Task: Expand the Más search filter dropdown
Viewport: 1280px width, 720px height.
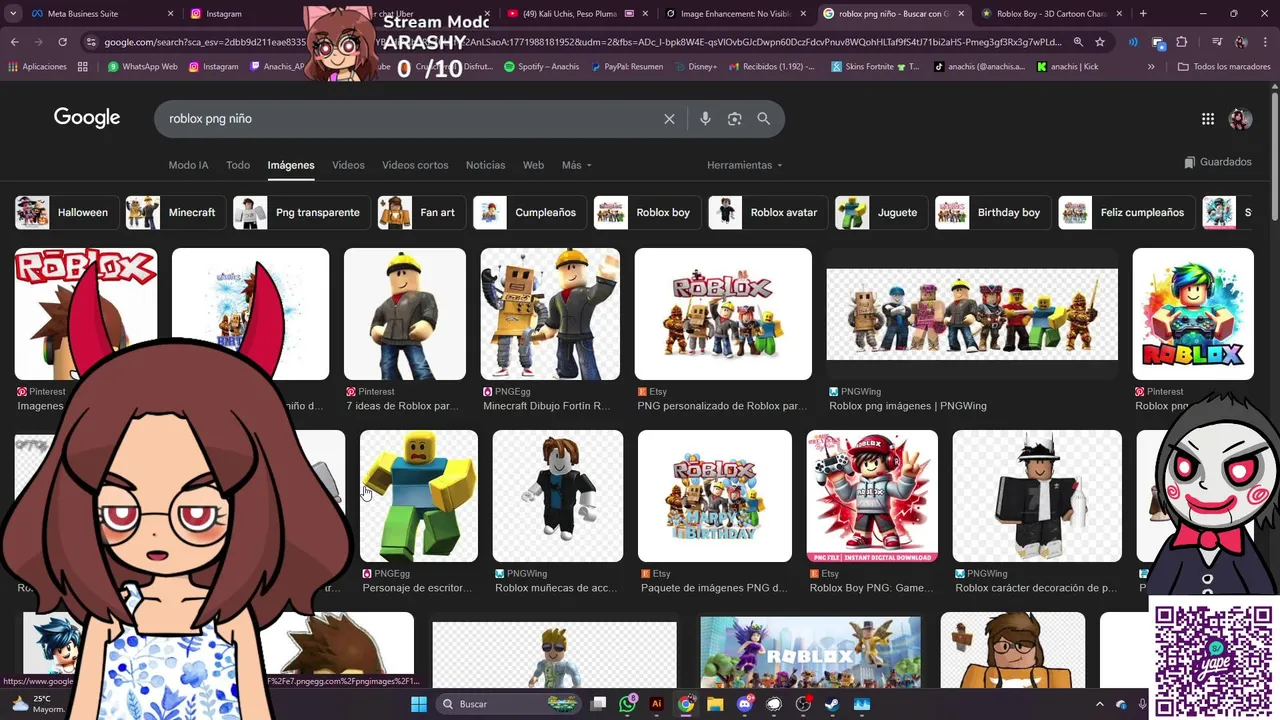Action: tap(576, 165)
